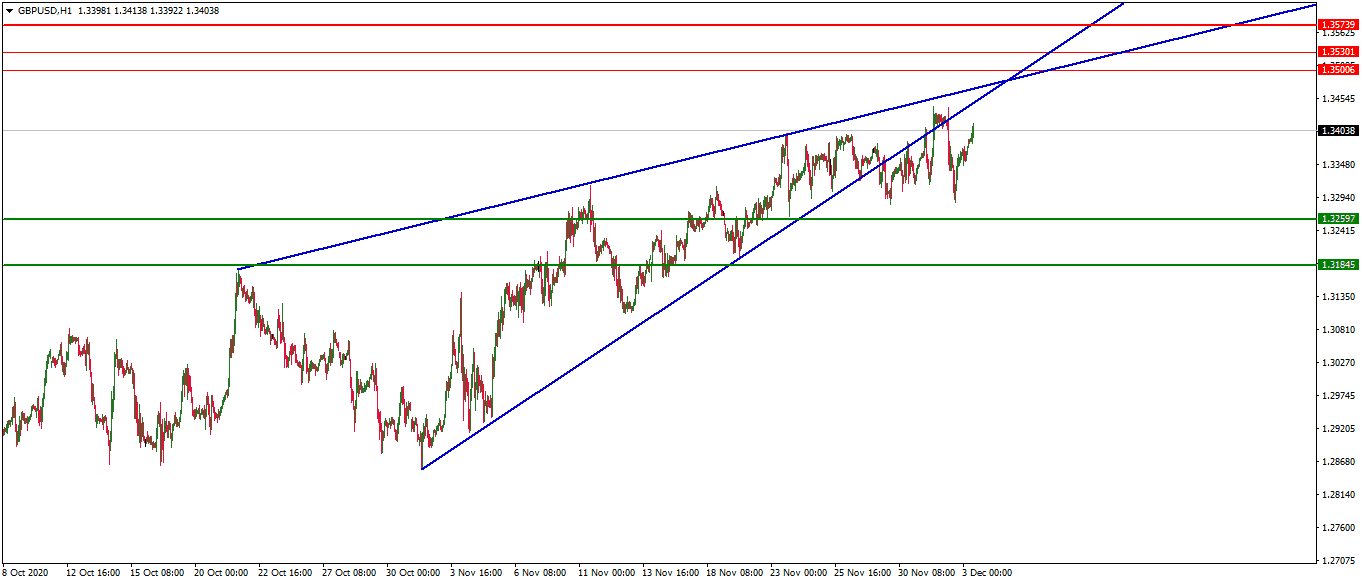Viewport: 1362px width, 584px height.
Task: Click the 3 Dec 00:00 time axis label
Action: point(985,575)
